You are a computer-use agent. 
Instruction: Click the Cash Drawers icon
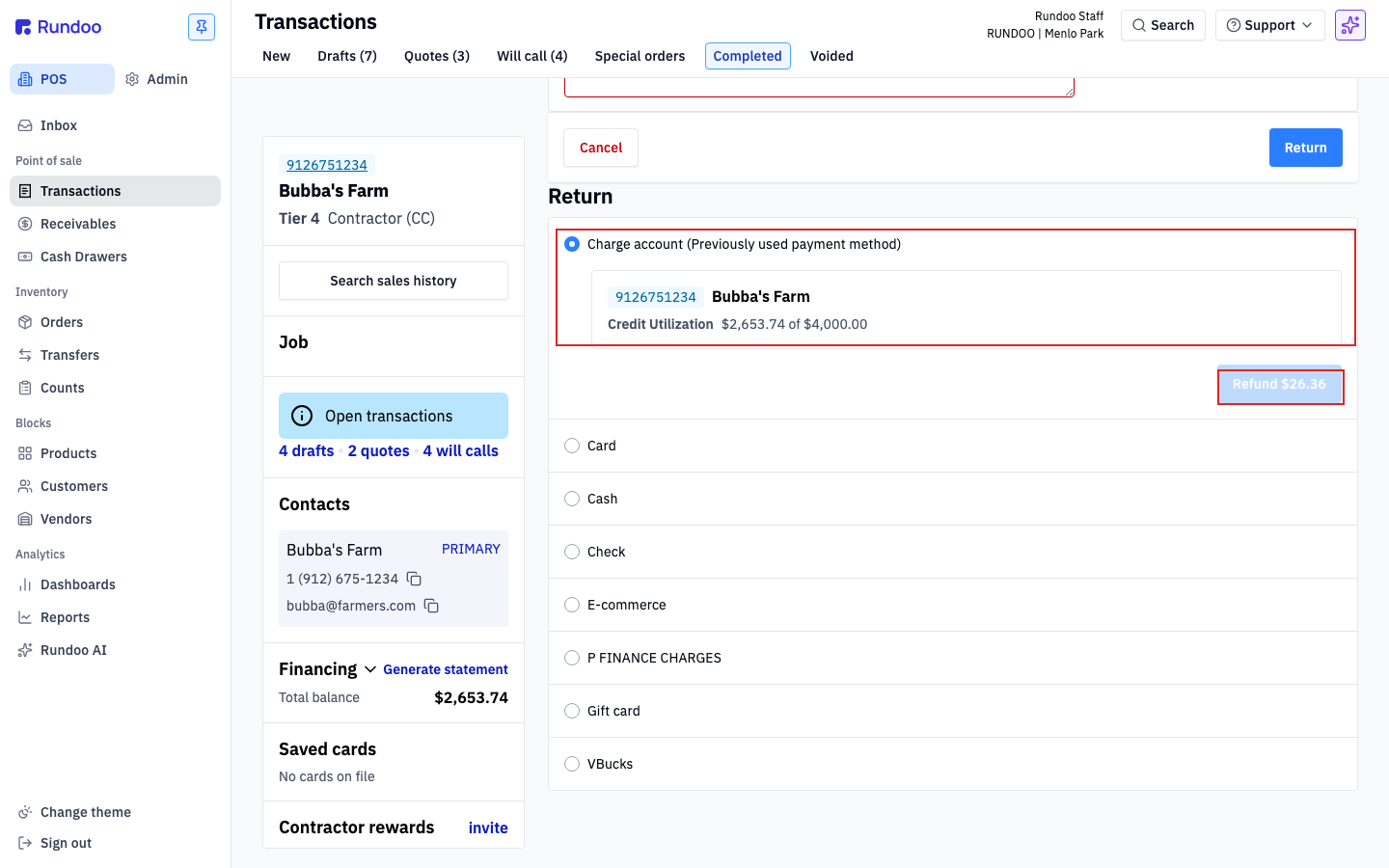[25, 257]
